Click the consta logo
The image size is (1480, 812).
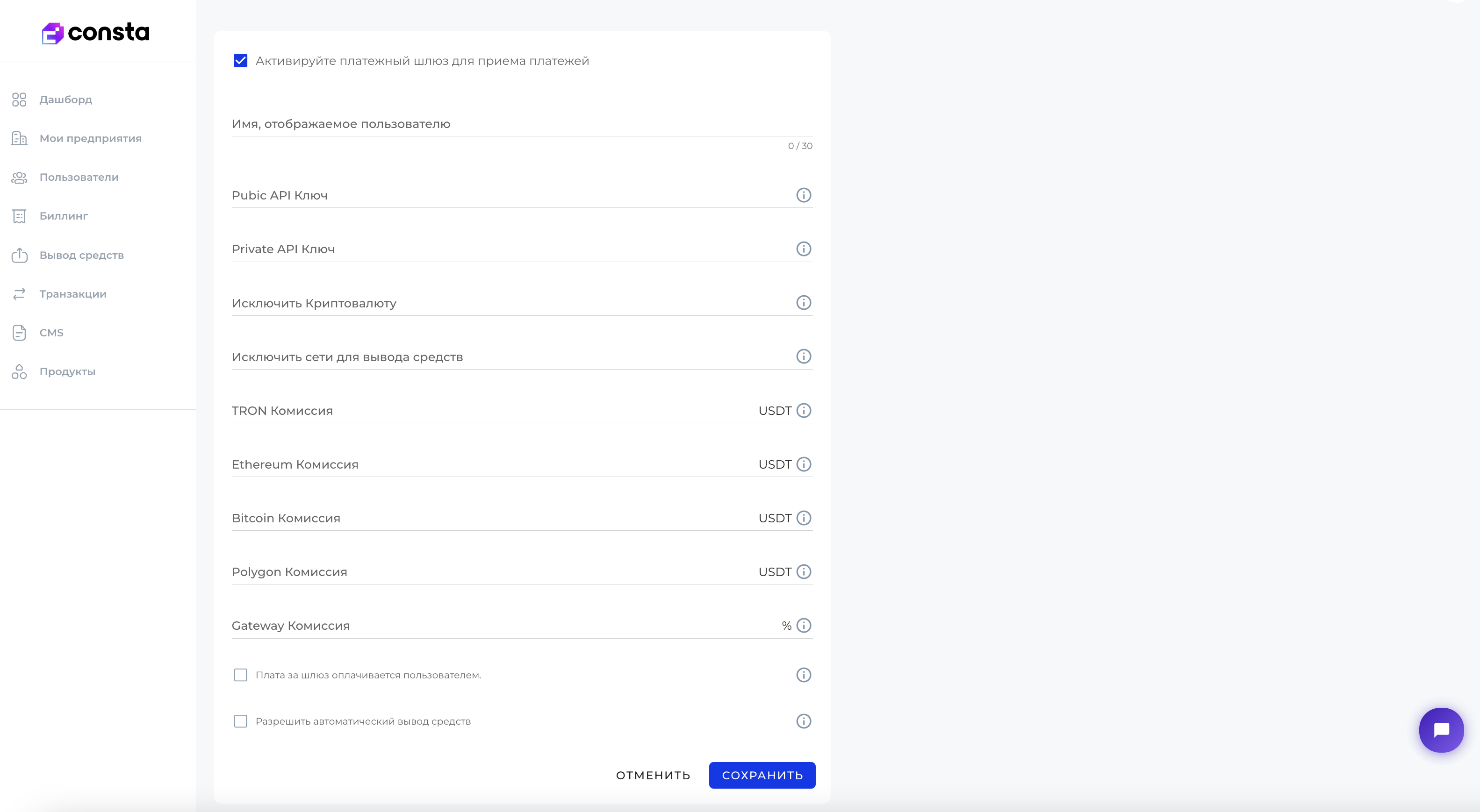[x=95, y=33]
